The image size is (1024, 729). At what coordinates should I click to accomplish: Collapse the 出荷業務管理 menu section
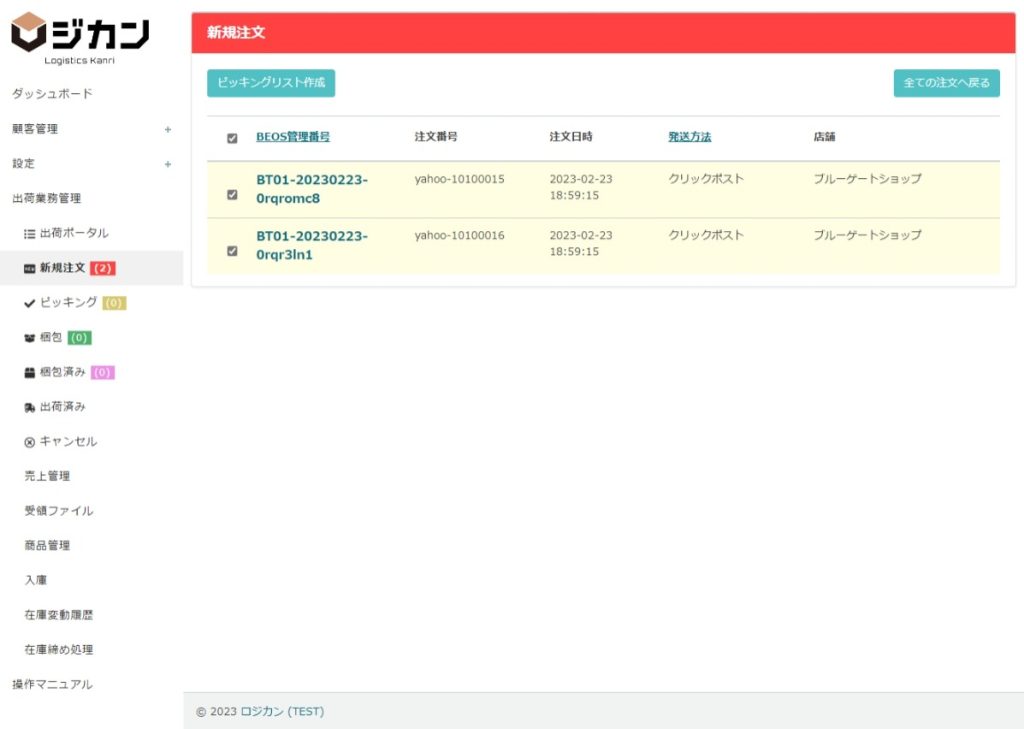coord(46,198)
